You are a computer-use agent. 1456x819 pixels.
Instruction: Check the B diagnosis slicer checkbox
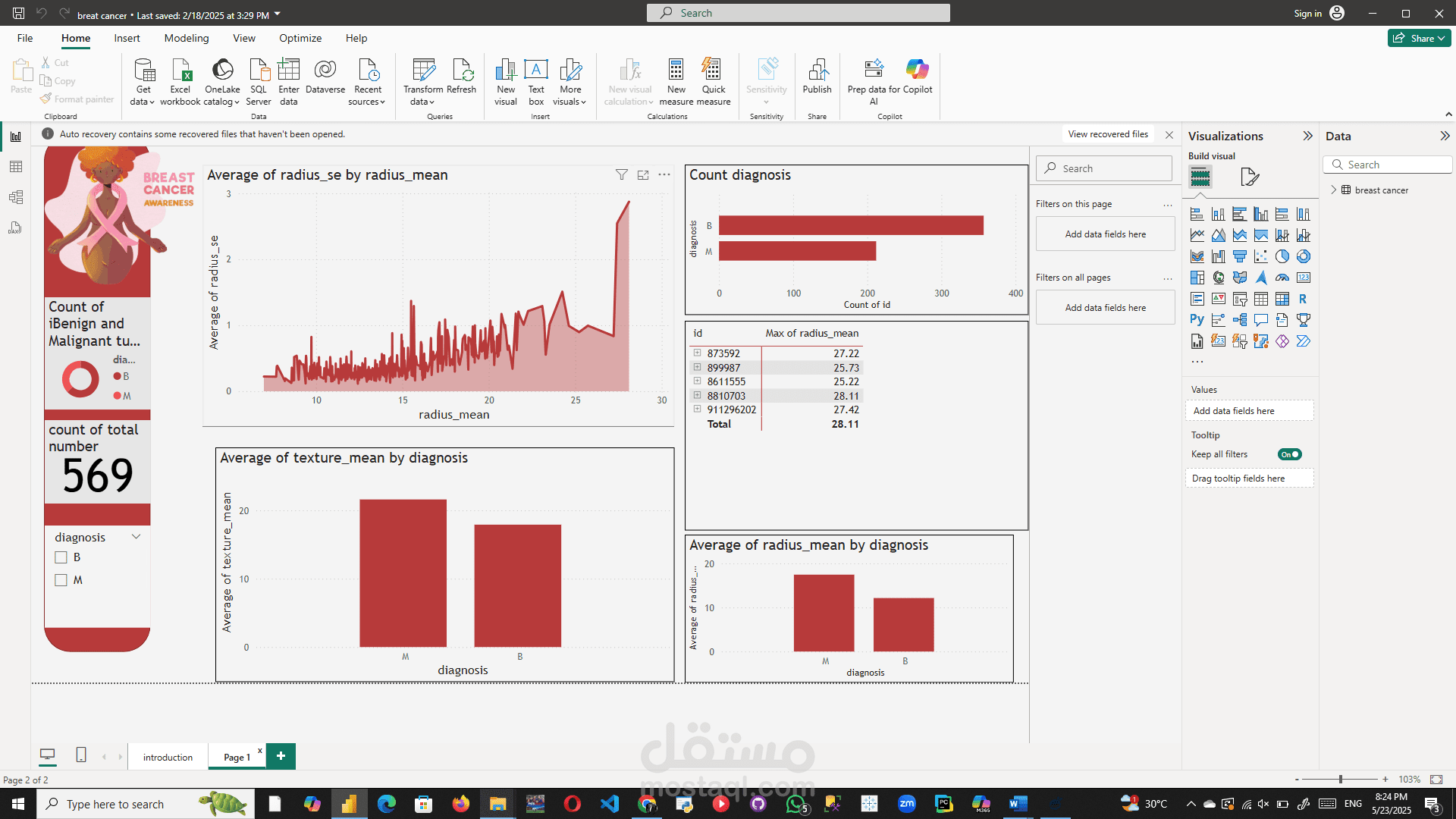pyautogui.click(x=61, y=557)
